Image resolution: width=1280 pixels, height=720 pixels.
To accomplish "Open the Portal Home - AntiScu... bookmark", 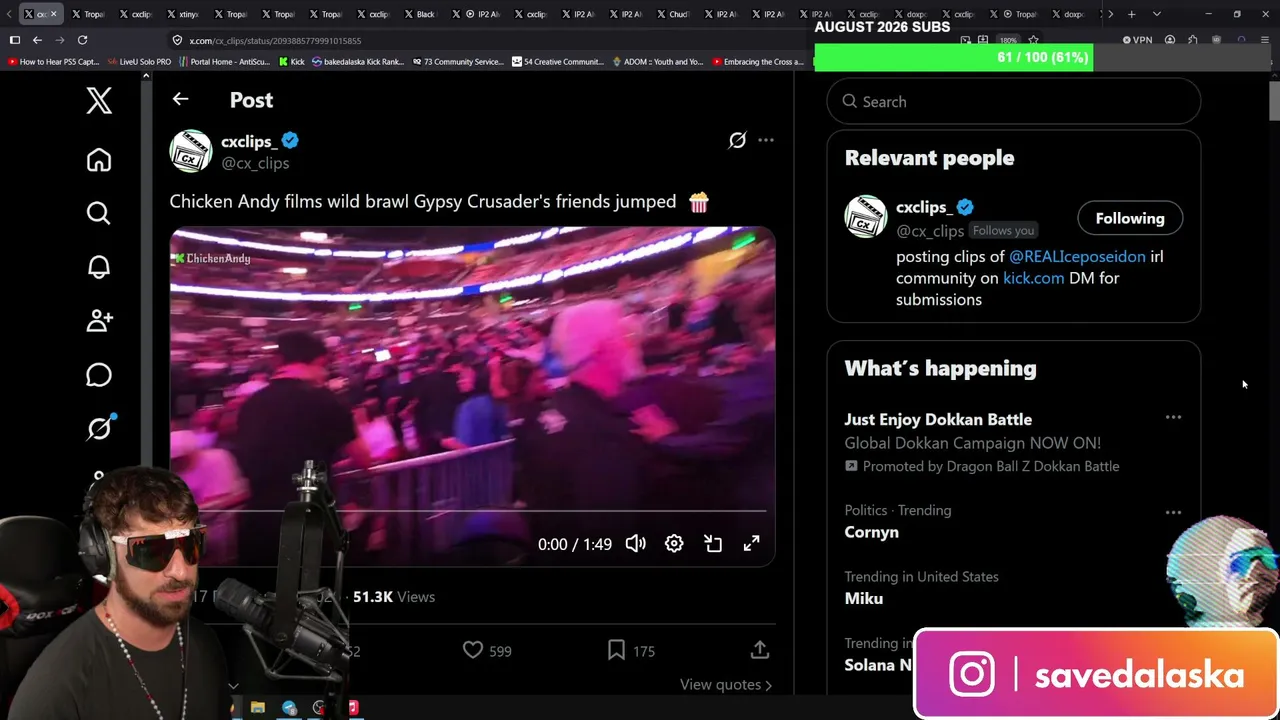I will pyautogui.click(x=224, y=62).
